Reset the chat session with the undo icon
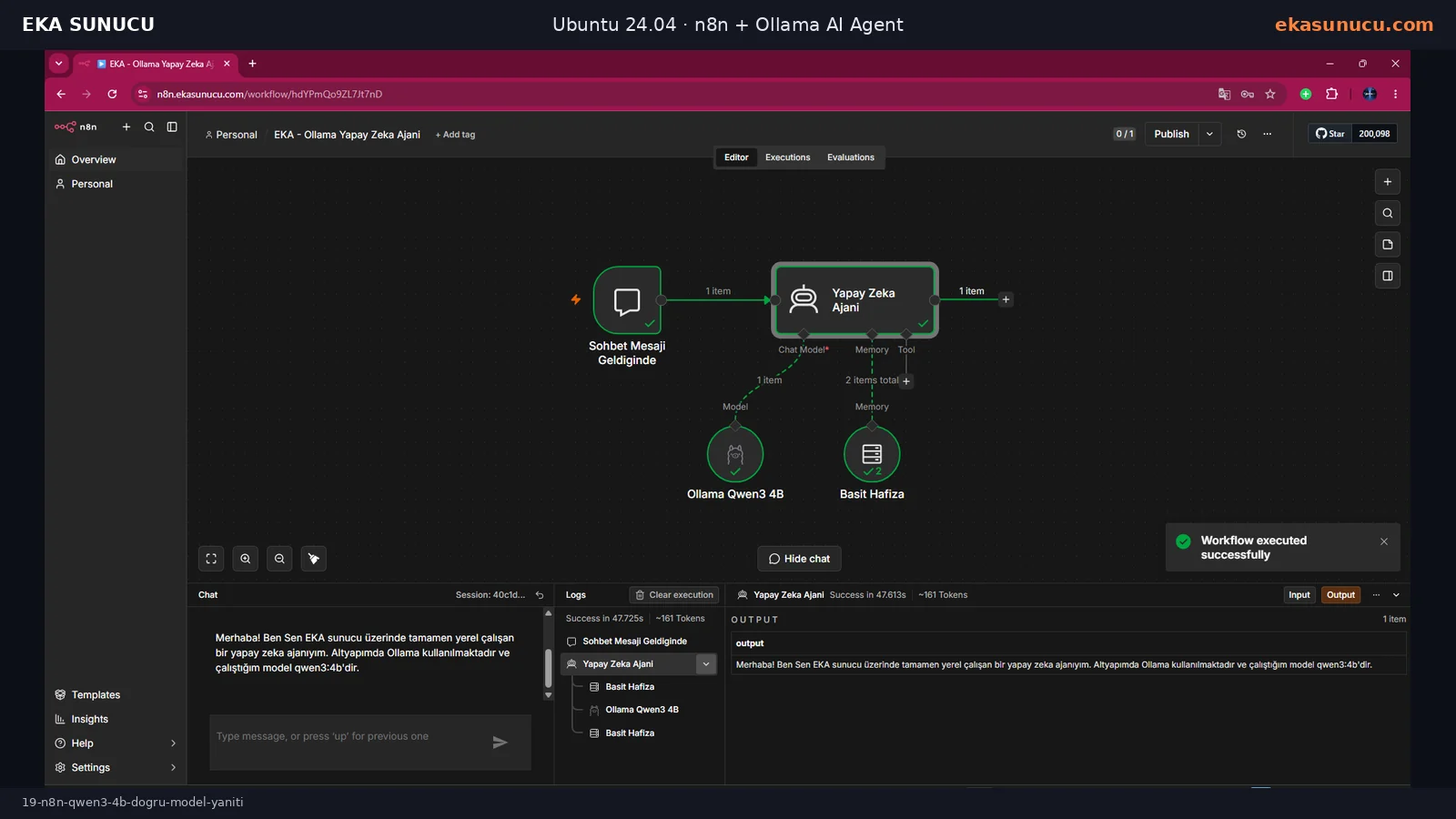This screenshot has width=1456, height=819. click(540, 595)
